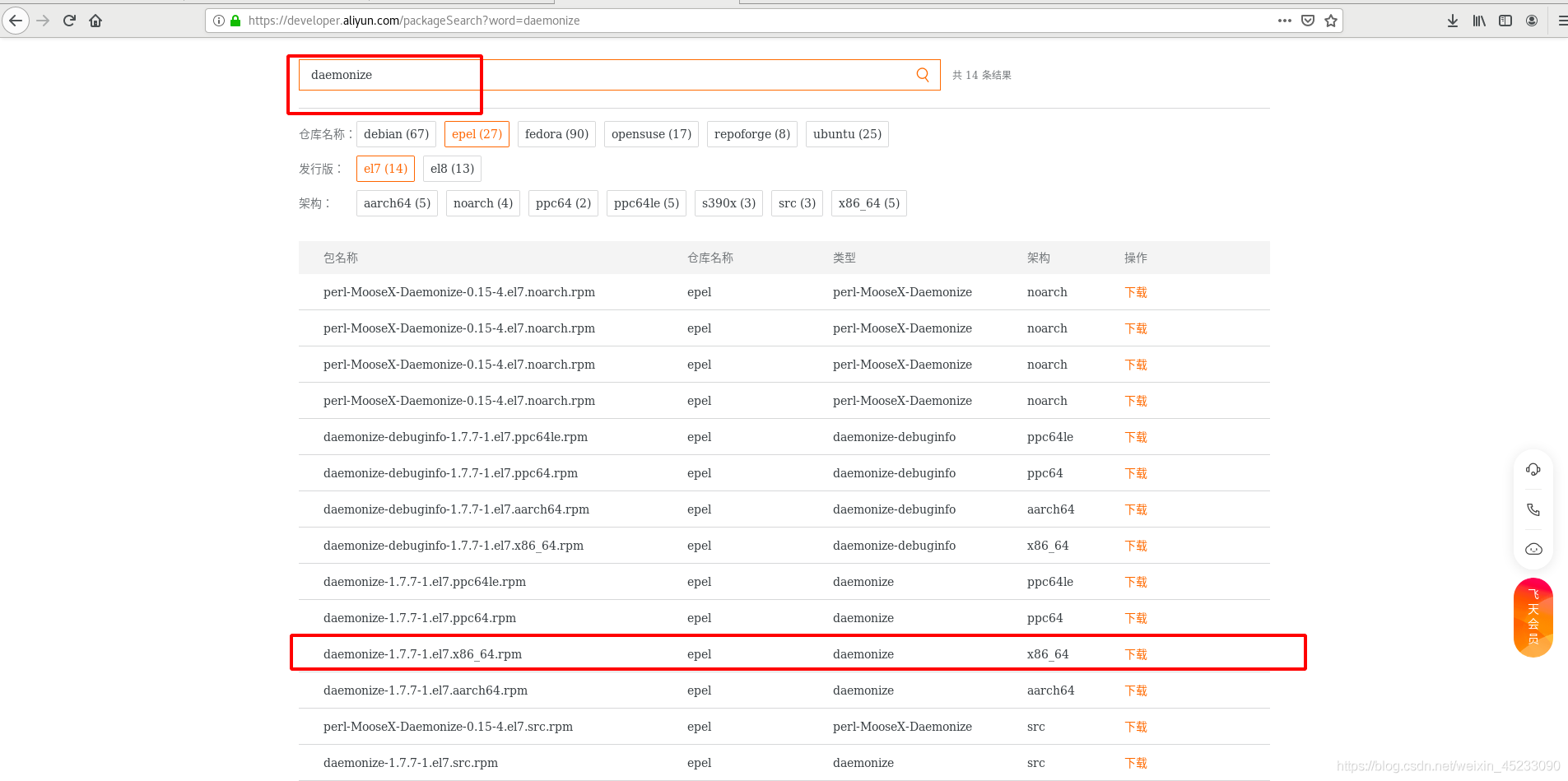The width and height of the screenshot is (1568, 781).
Task: Toggle the sidebar view icon
Action: tap(1505, 21)
